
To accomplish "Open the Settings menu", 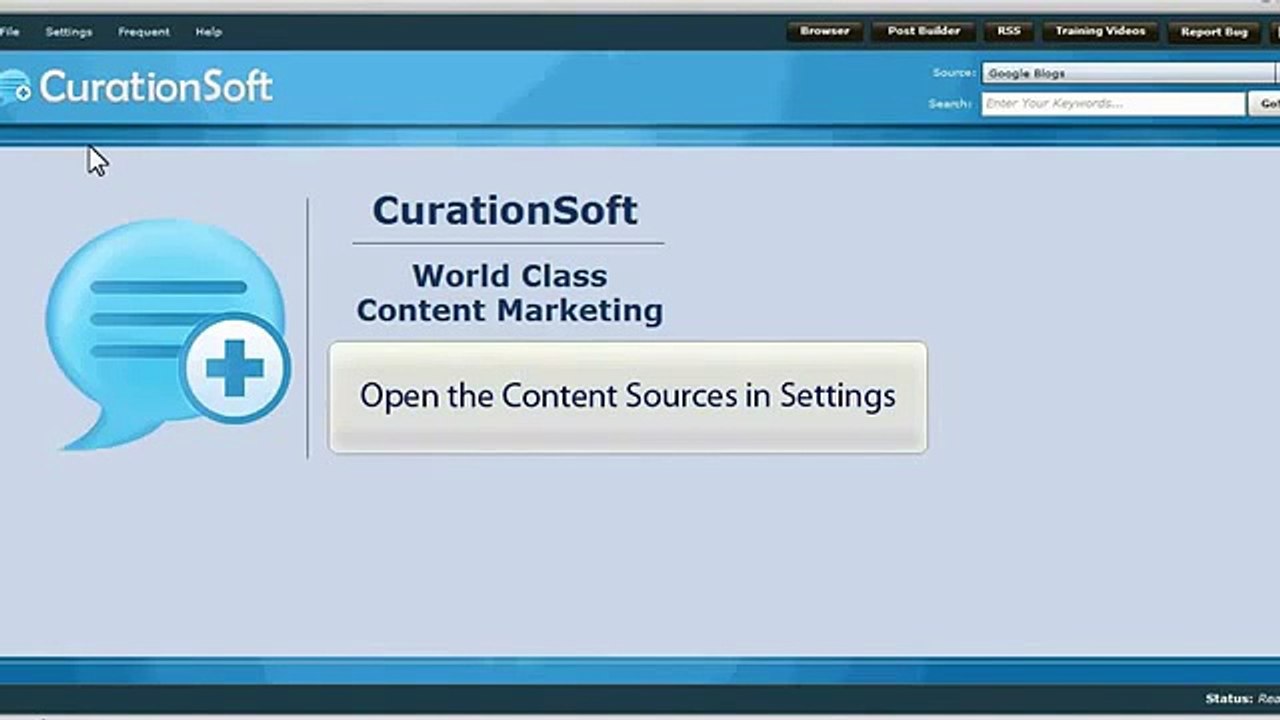I will tap(68, 32).
